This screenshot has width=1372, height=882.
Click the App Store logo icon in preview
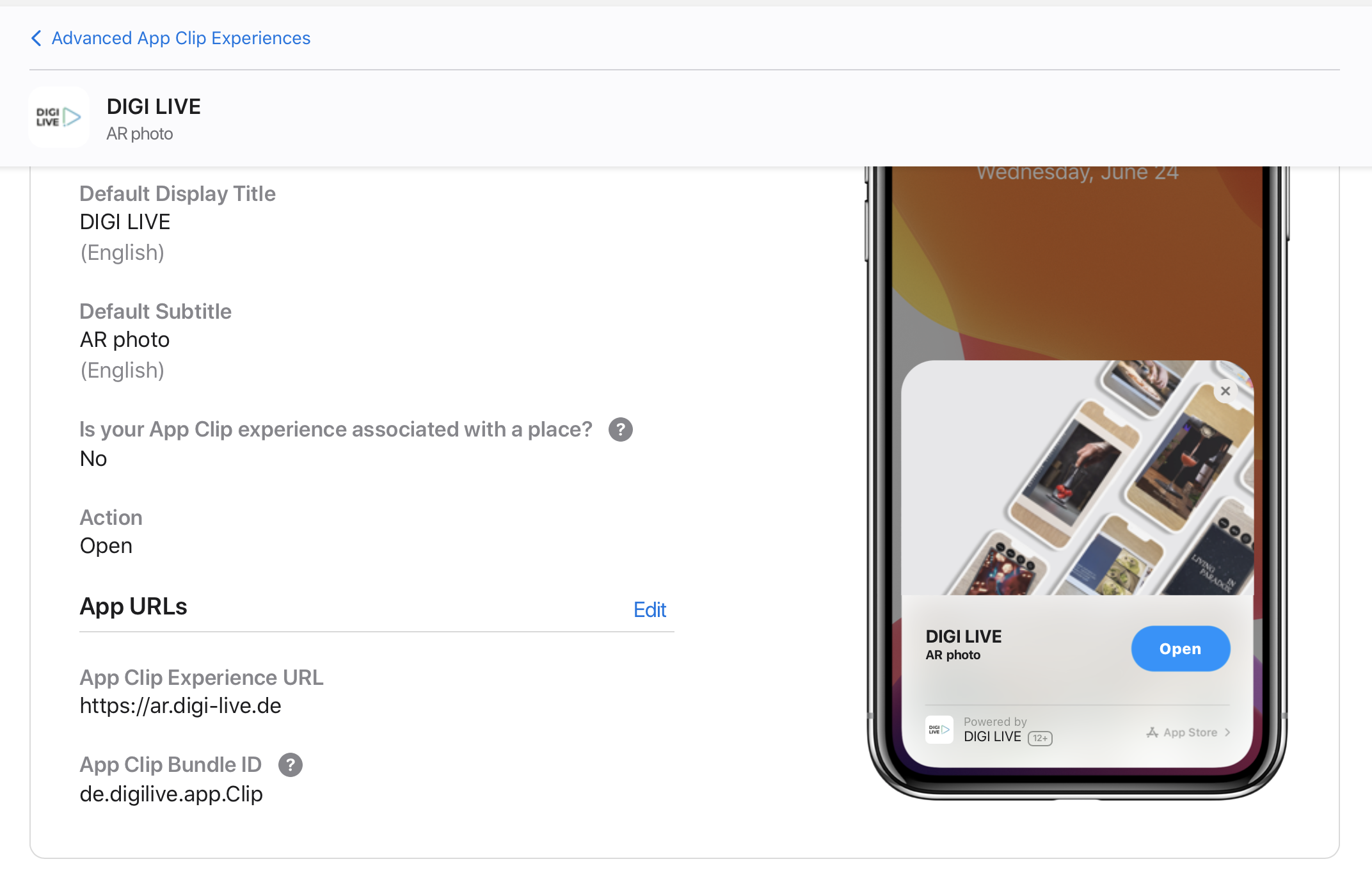pyautogui.click(x=1152, y=732)
